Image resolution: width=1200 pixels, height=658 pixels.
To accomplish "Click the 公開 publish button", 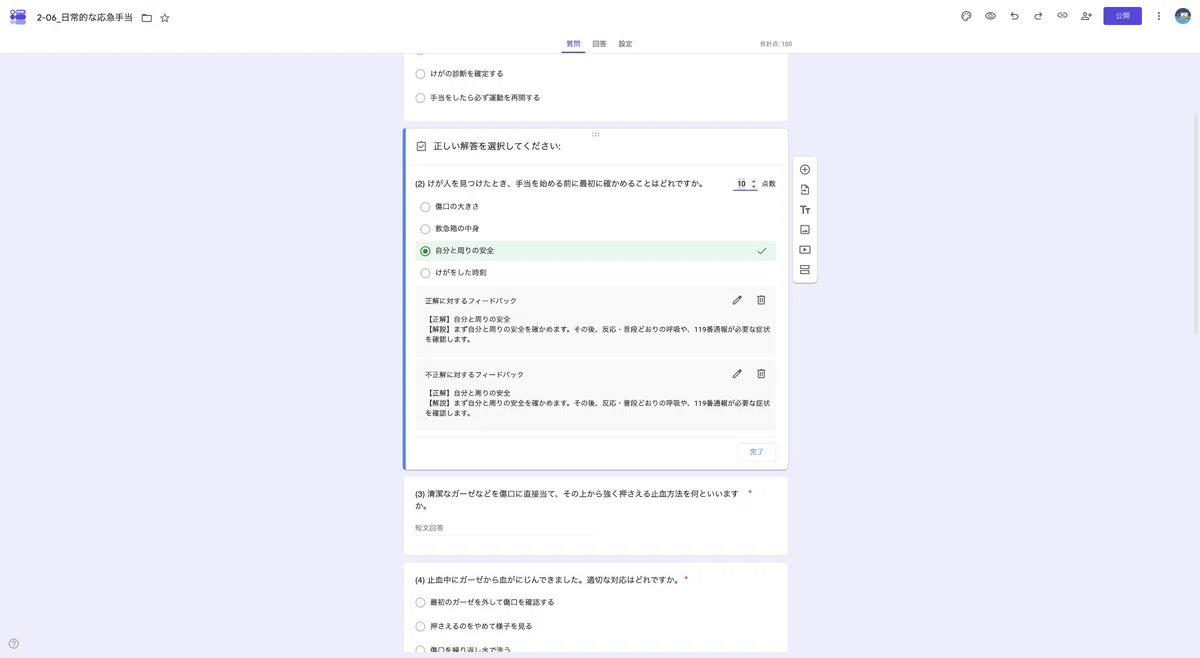I will [x=1122, y=16].
